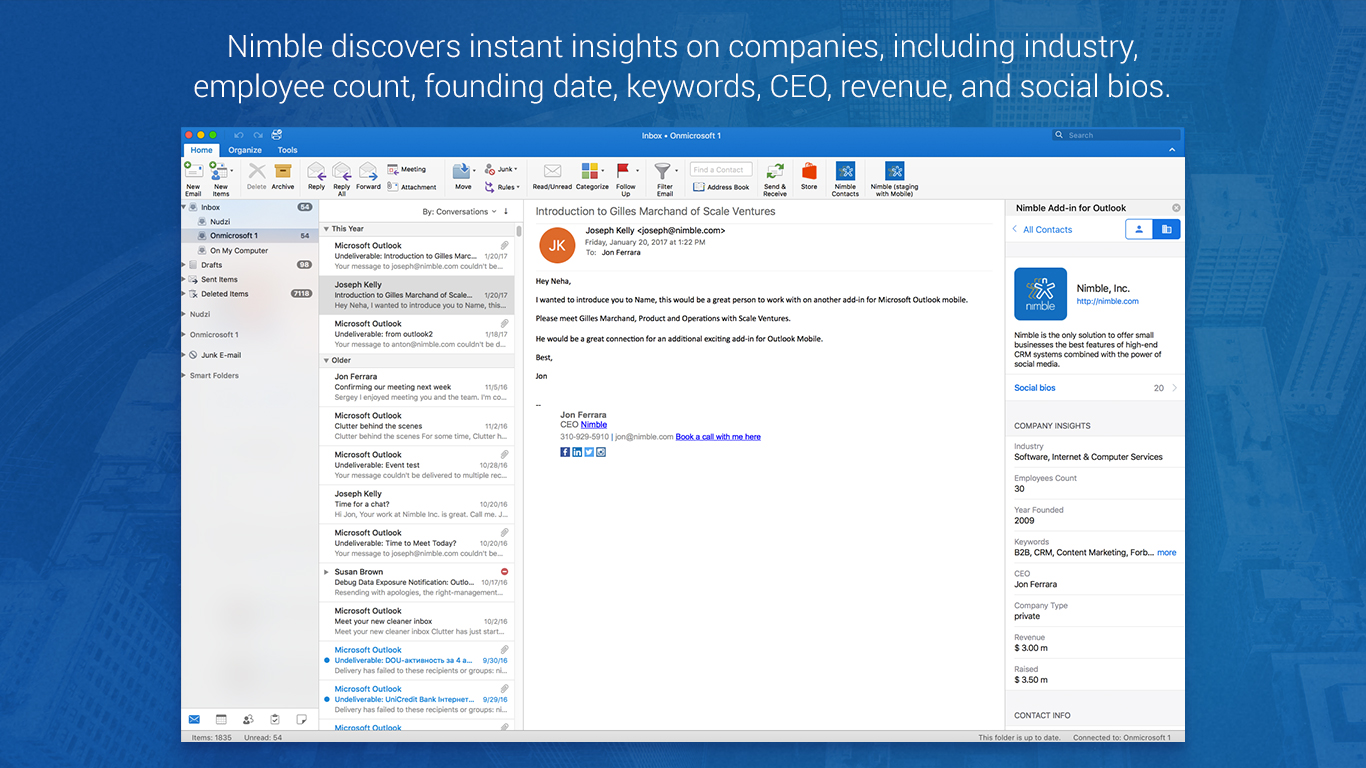
Task: Open the Tools ribbon tab
Action: 288,150
